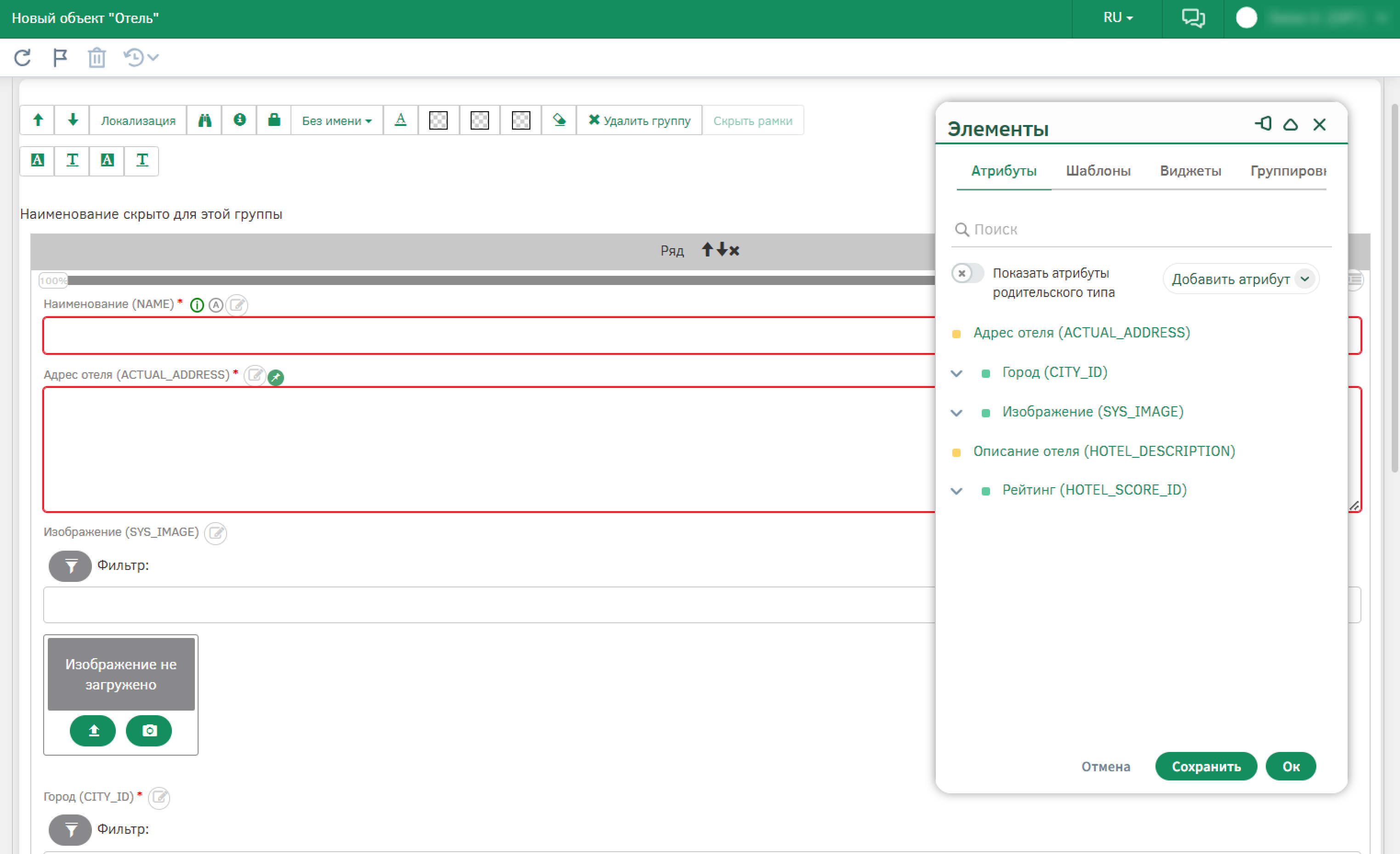Remove the Ряд row with the x
Viewport: 1400px width, 854px height.
click(x=734, y=251)
